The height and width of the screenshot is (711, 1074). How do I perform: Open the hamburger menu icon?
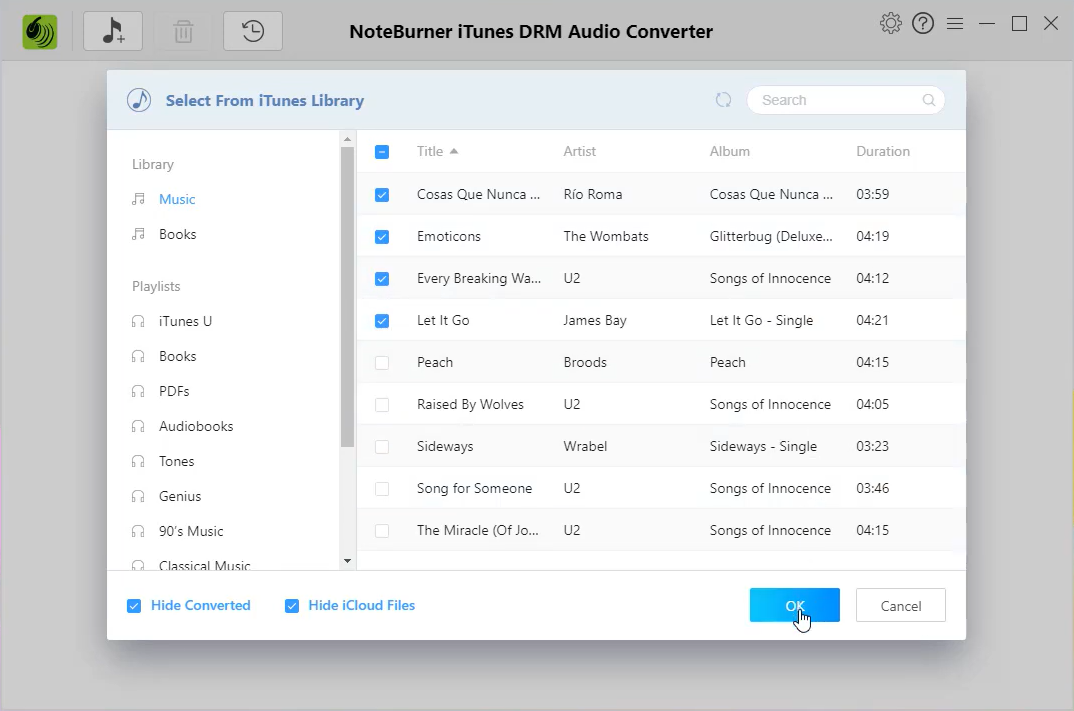955,23
